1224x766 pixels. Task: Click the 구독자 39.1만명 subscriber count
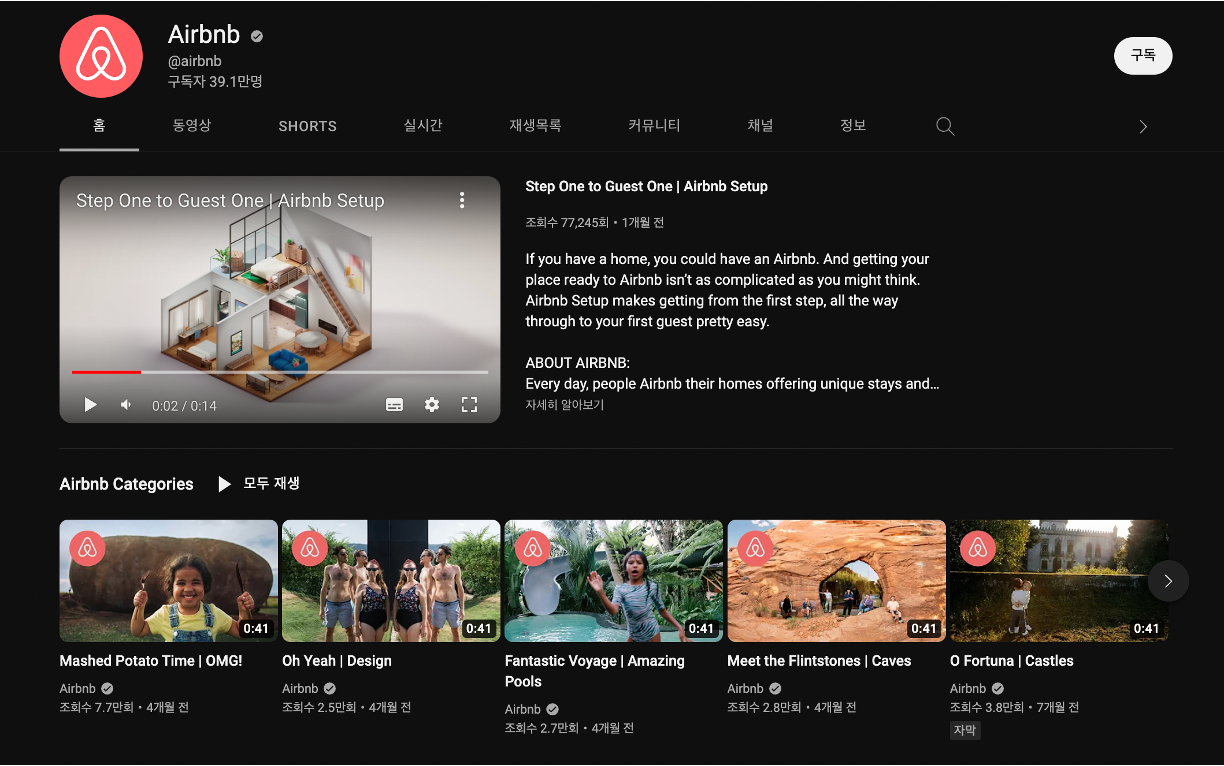click(x=215, y=81)
